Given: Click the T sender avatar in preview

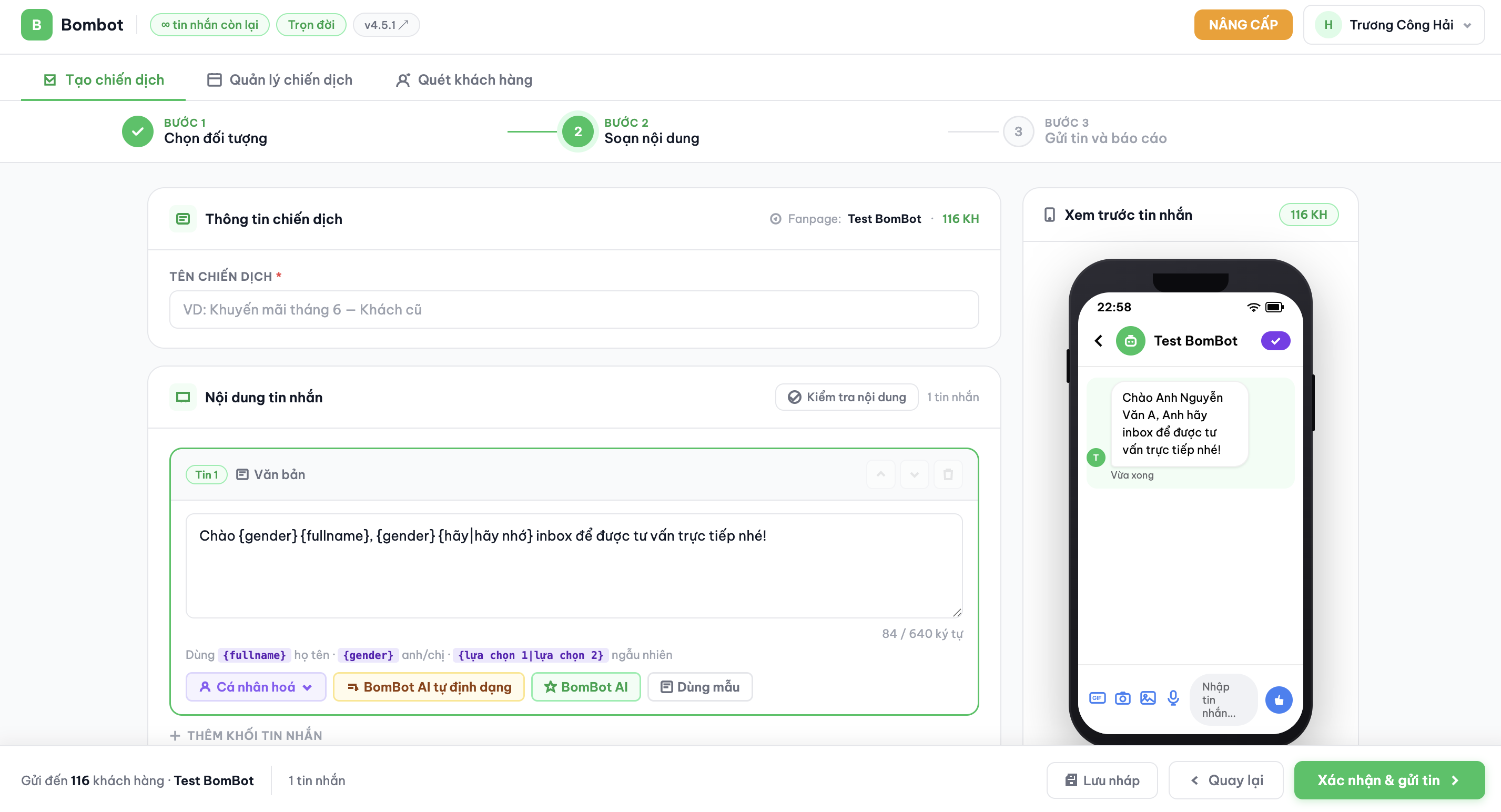Looking at the screenshot, I should click(1096, 457).
